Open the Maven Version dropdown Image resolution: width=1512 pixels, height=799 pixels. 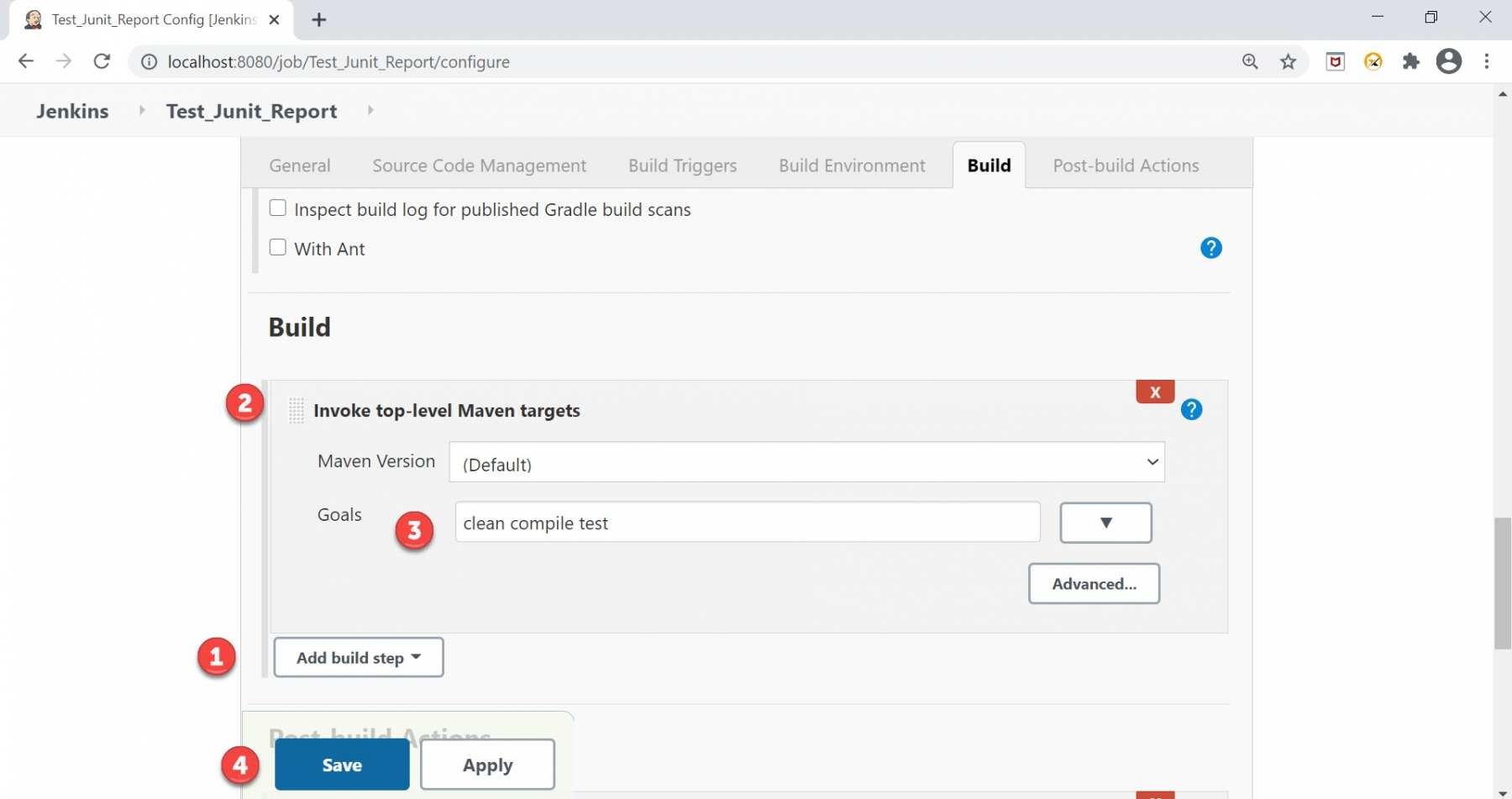click(x=806, y=462)
